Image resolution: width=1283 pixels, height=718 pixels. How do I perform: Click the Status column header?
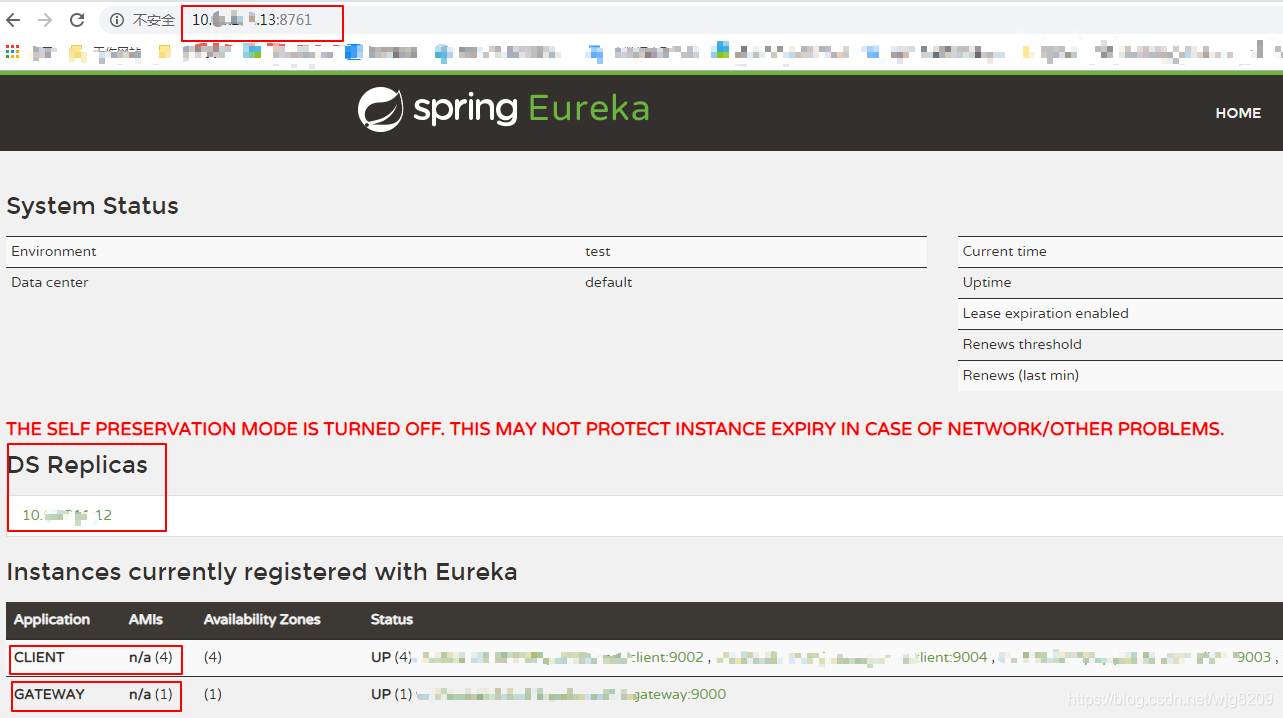392,619
